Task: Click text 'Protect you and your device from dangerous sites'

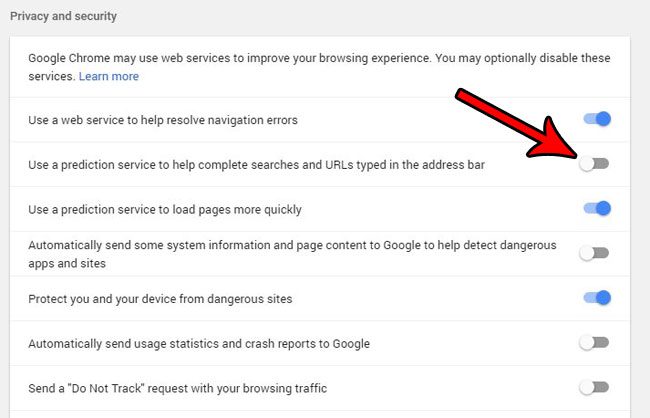Action: pos(160,299)
